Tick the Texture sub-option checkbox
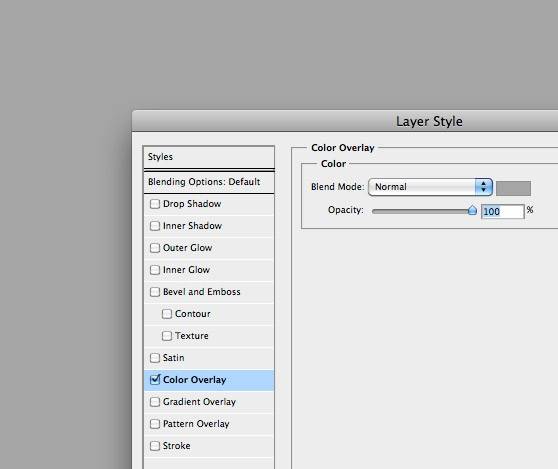558x469 pixels. (167, 336)
